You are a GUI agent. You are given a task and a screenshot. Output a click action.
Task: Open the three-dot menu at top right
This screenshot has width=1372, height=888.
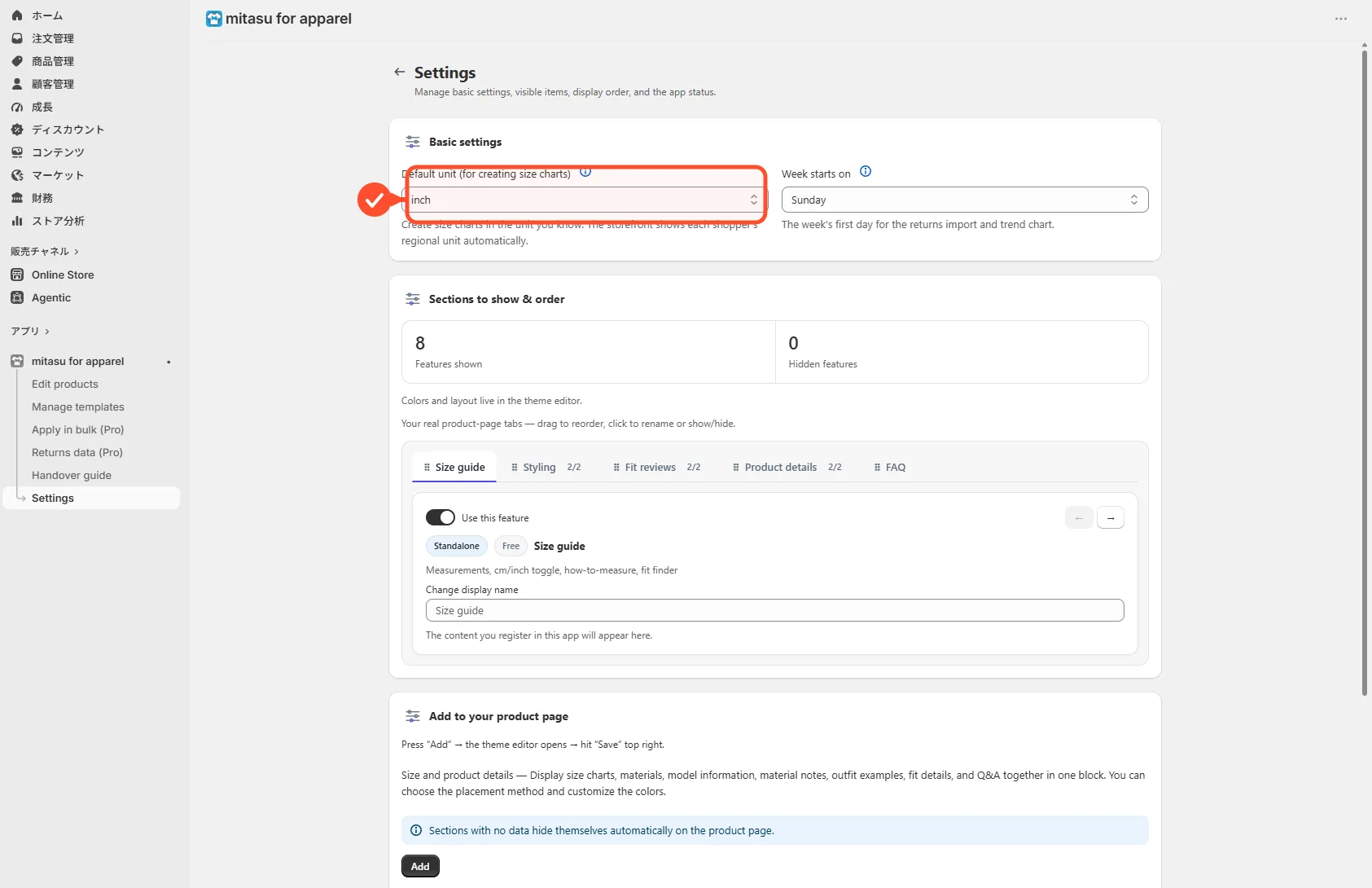1341,19
